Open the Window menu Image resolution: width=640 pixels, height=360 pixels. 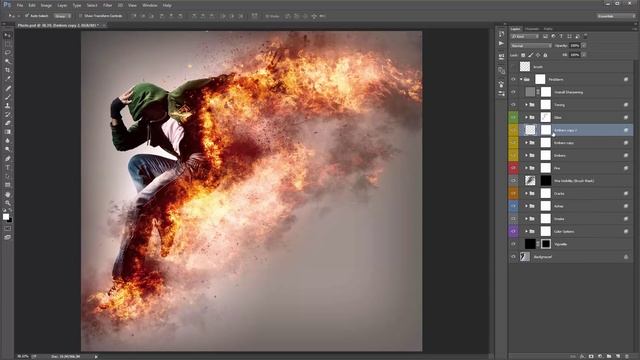click(149, 5)
